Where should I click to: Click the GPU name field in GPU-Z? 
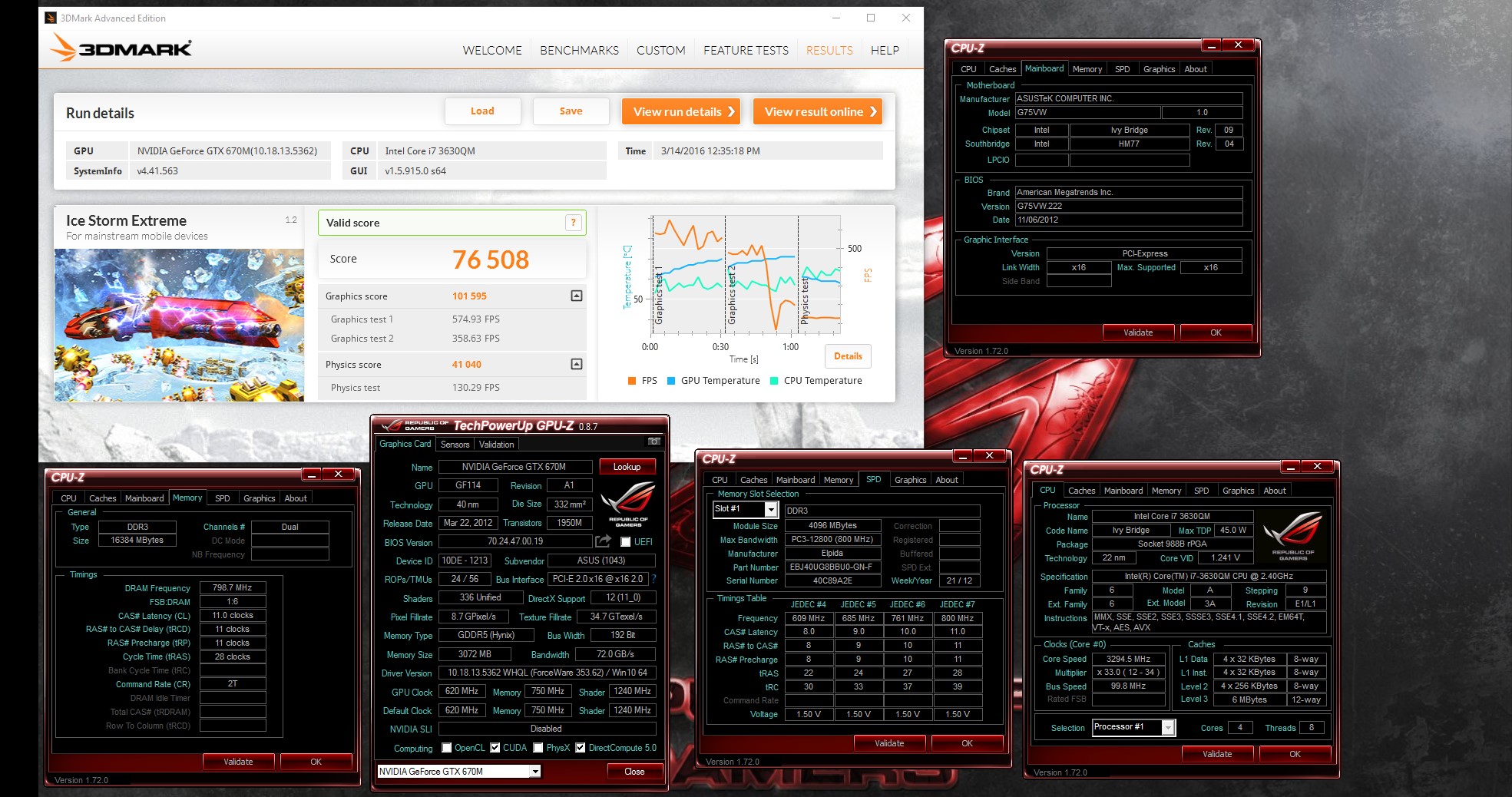coord(514,467)
